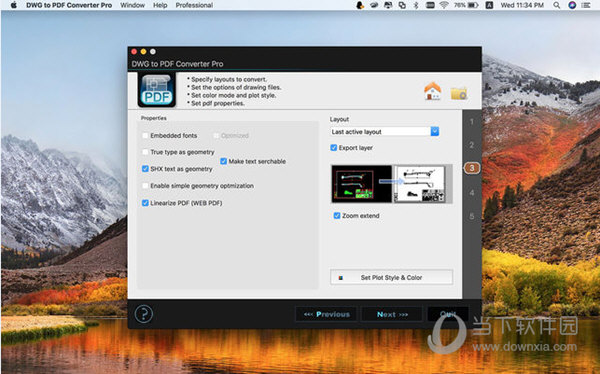Screen dimensions: 600x374
Task: Open the Help menu
Action: 160,5
